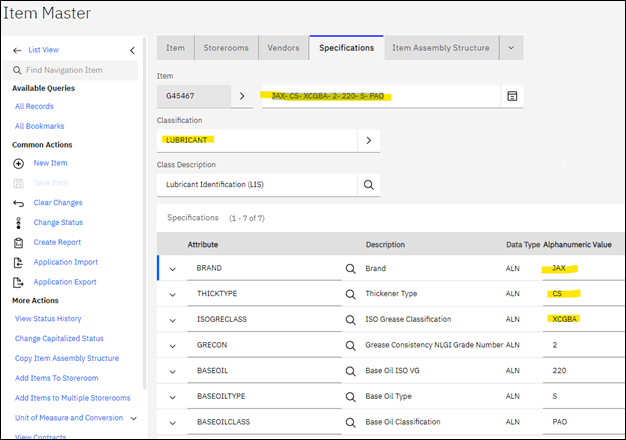
Task: Click lookup magnifier for BRAND attribute
Action: point(351,269)
